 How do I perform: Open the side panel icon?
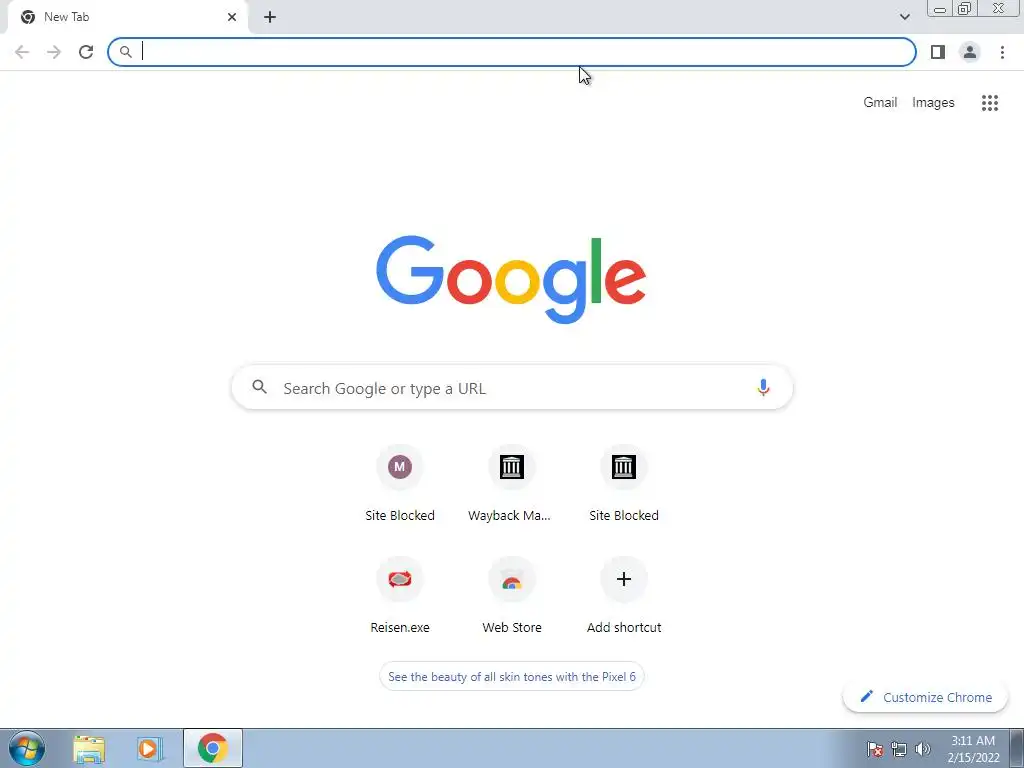(x=938, y=52)
